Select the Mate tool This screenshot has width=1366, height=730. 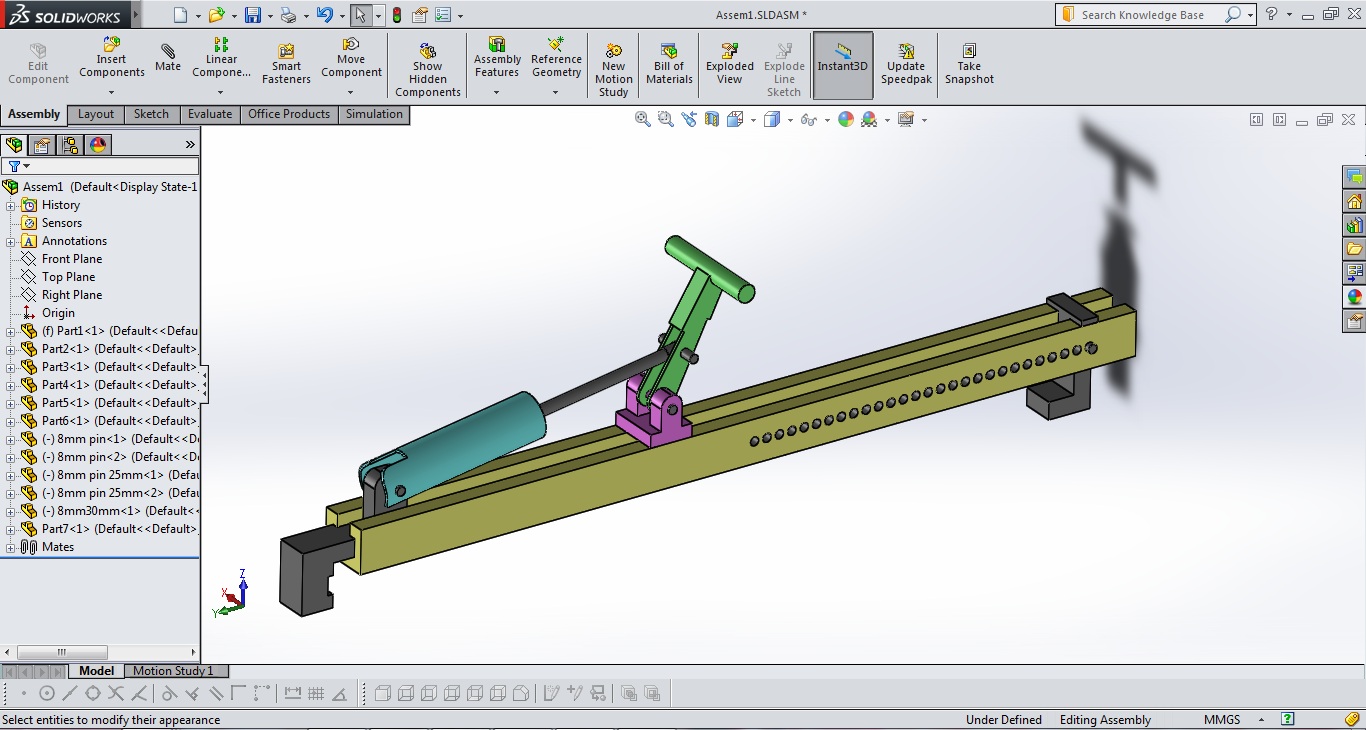168,58
